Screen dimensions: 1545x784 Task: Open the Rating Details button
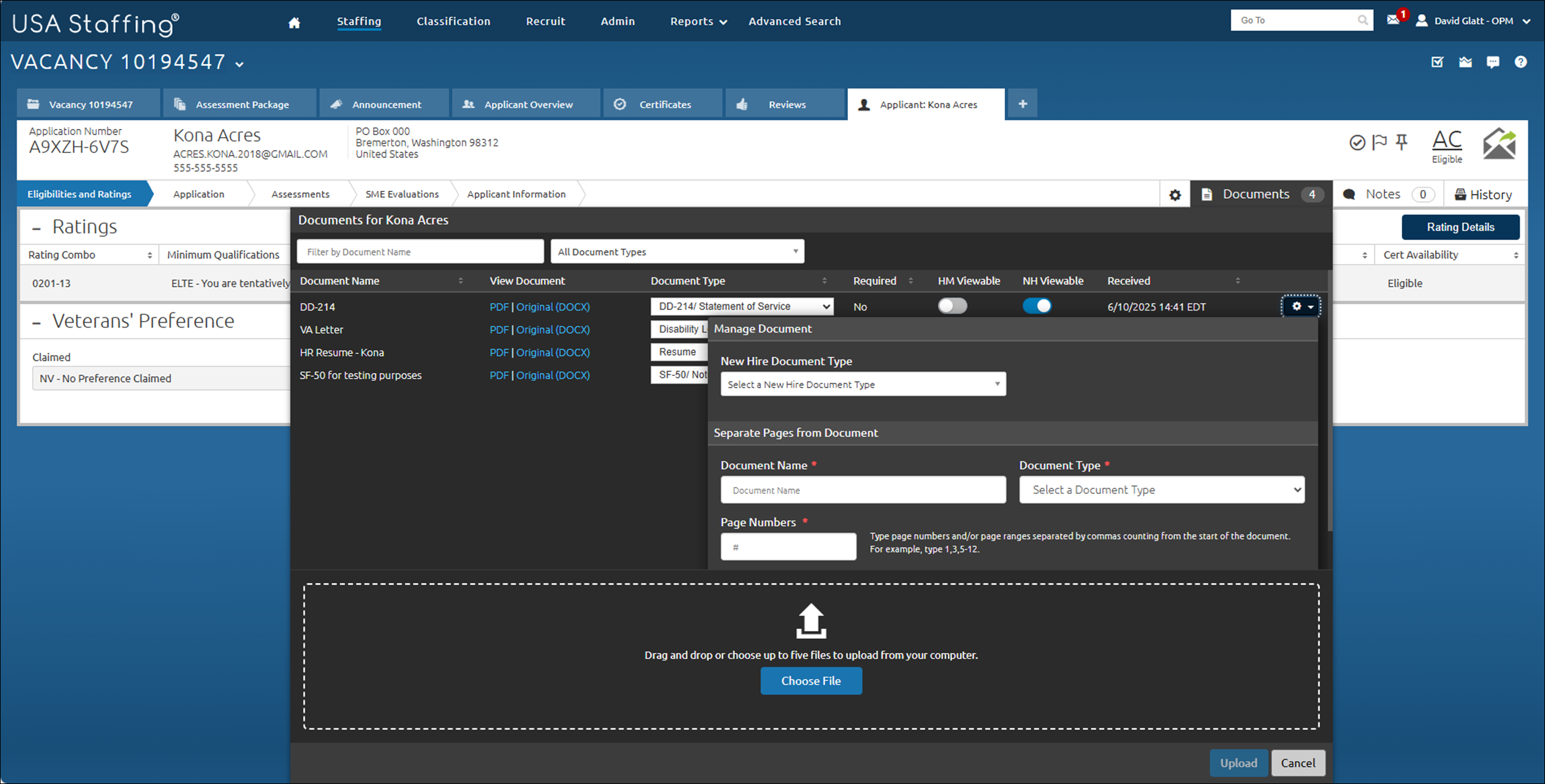coord(1460,227)
